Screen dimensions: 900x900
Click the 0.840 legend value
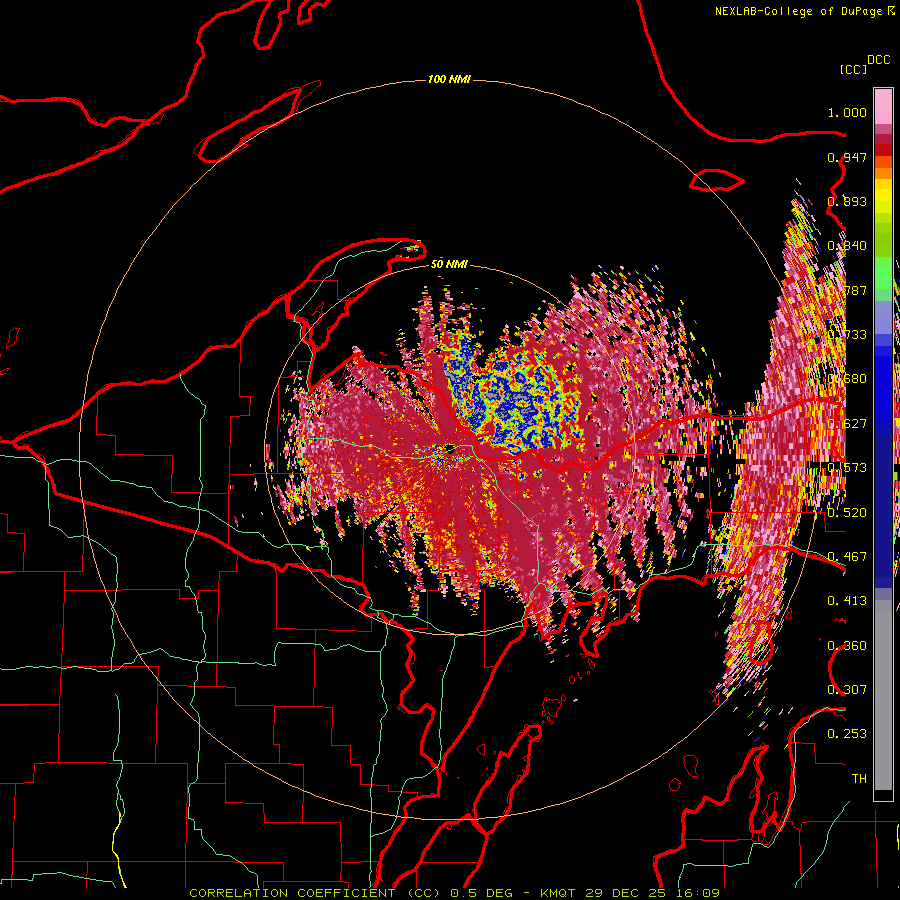click(x=847, y=246)
